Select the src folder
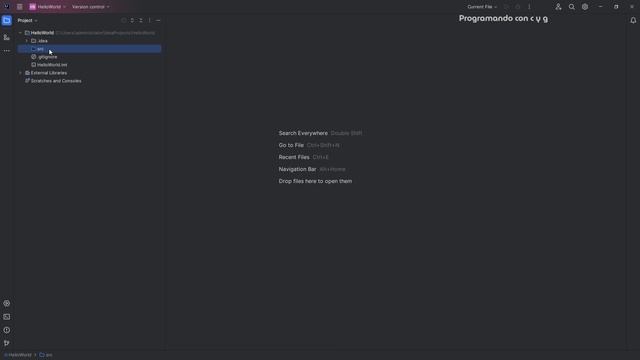Image resolution: width=640 pixels, height=360 pixels. click(89, 49)
